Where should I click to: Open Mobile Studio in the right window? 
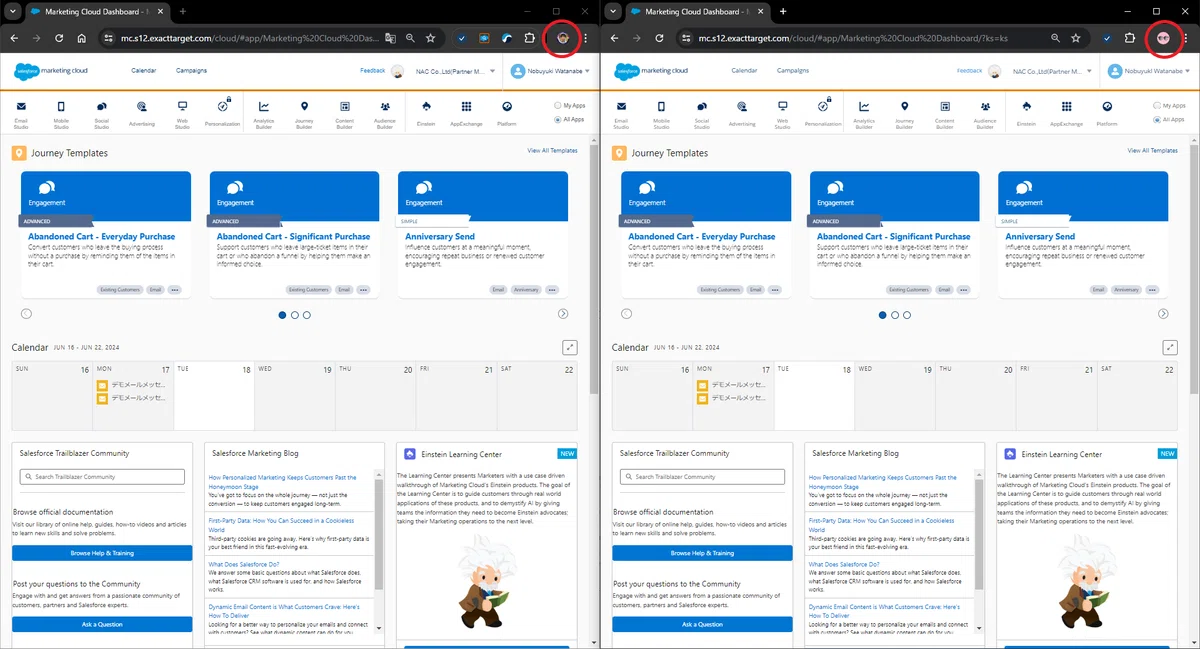coord(661,114)
